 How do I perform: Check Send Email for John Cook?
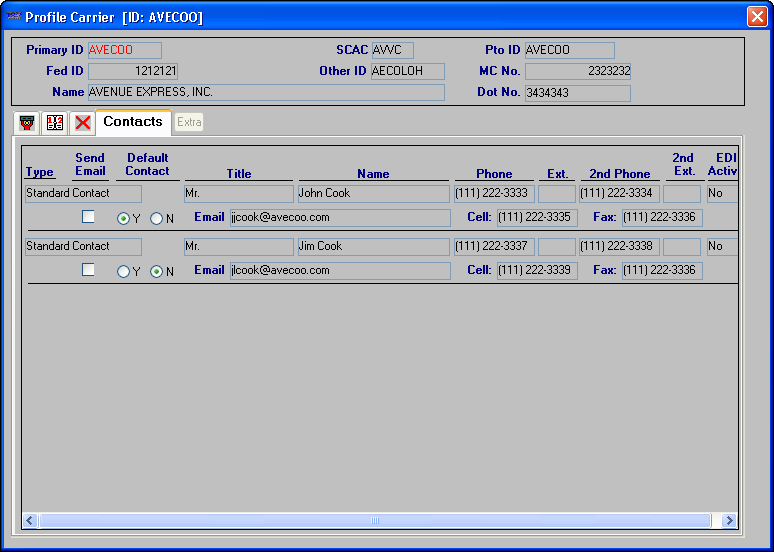[x=88, y=216]
